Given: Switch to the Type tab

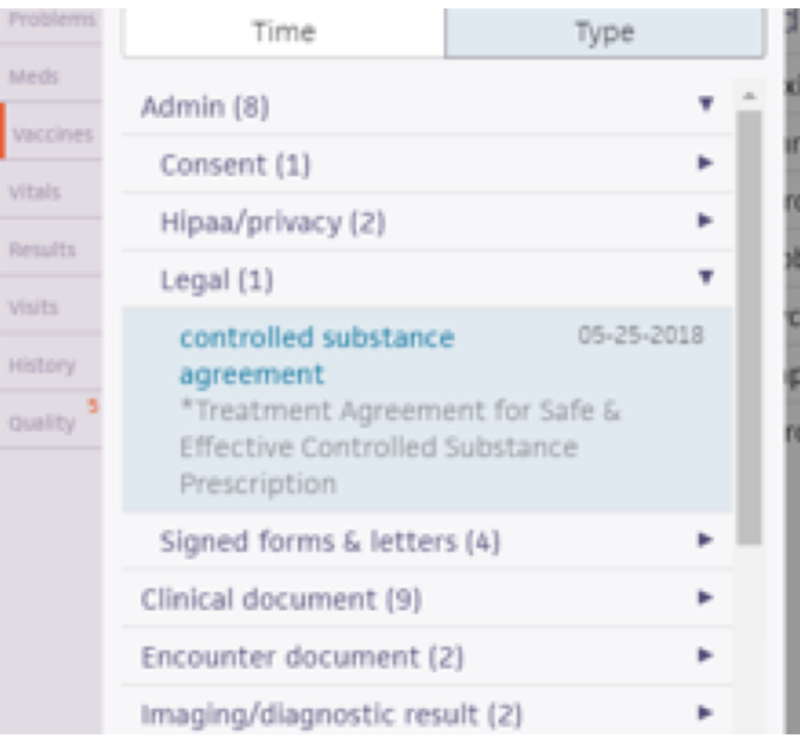Looking at the screenshot, I should tap(604, 32).
